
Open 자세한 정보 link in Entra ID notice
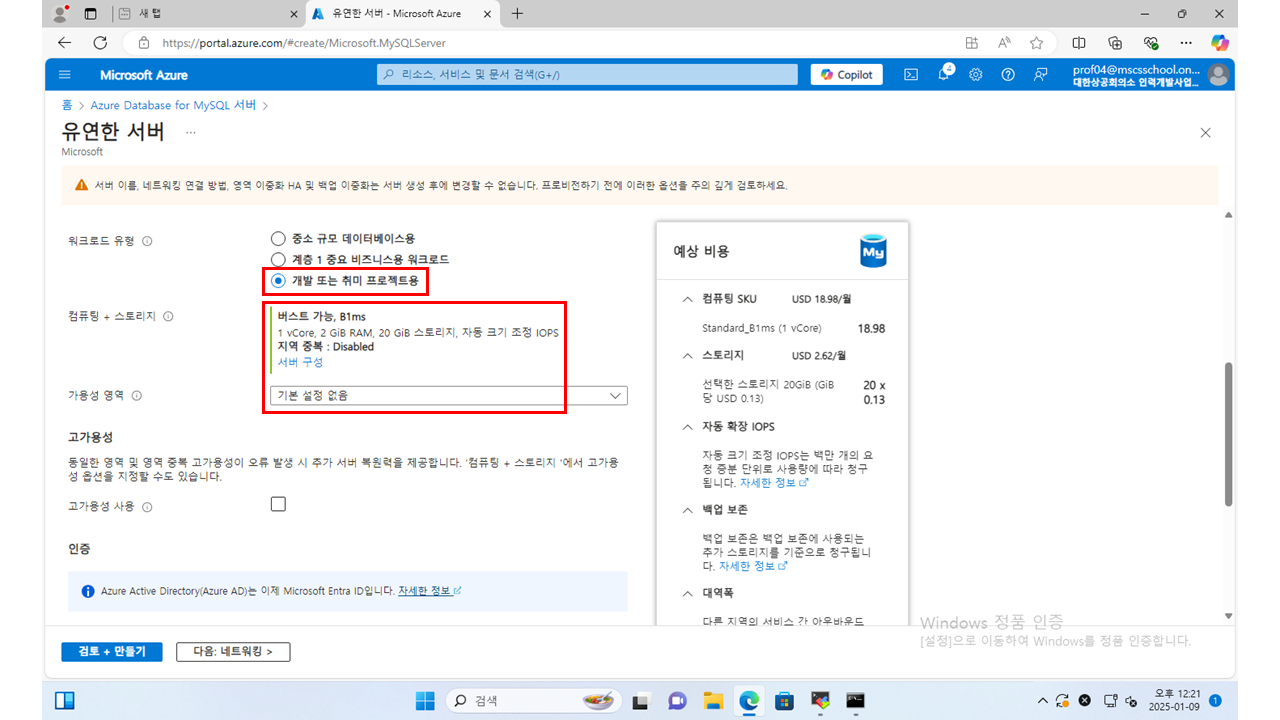pos(429,591)
